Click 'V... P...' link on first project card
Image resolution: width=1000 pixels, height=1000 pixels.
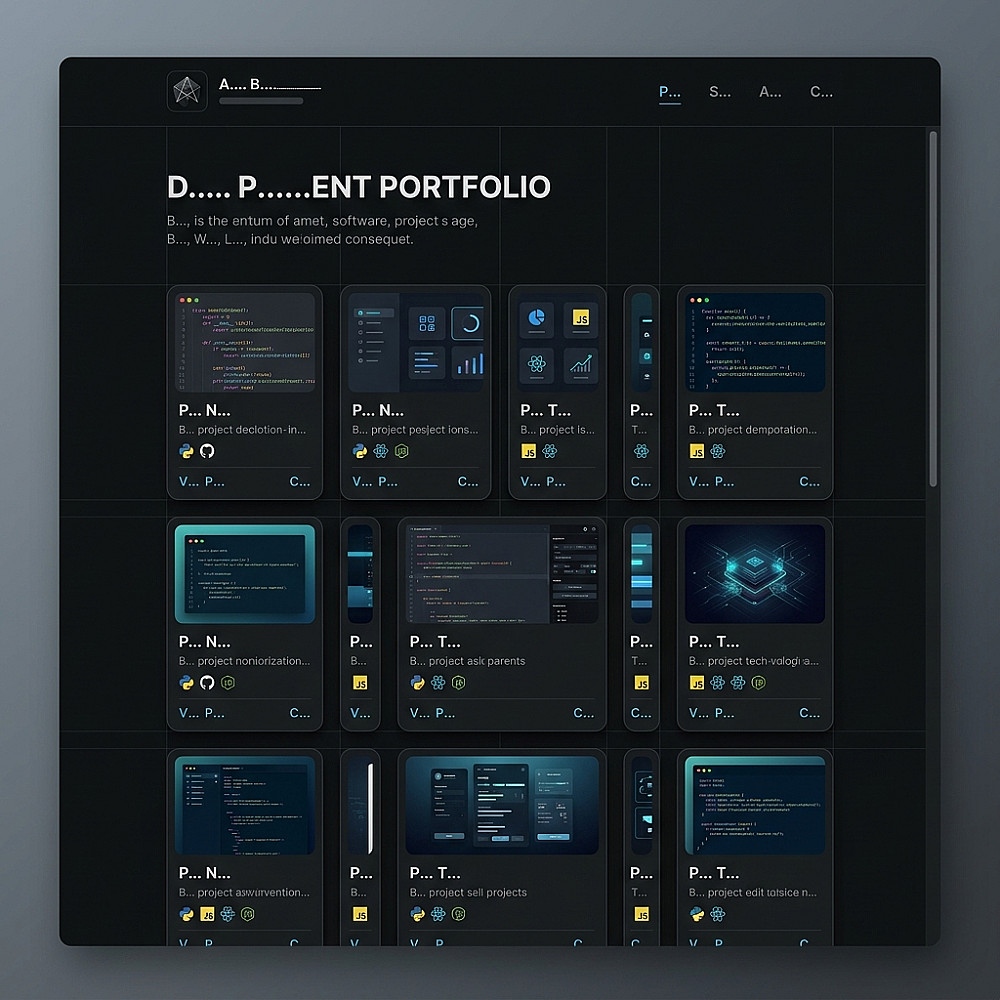tap(202, 482)
